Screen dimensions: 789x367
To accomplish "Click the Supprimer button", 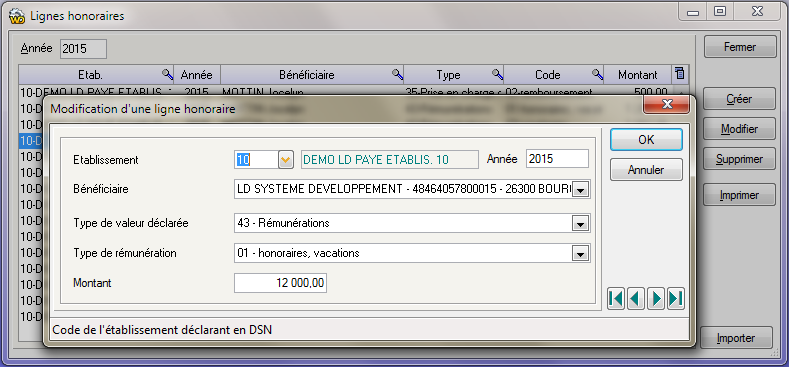I will 739,160.
